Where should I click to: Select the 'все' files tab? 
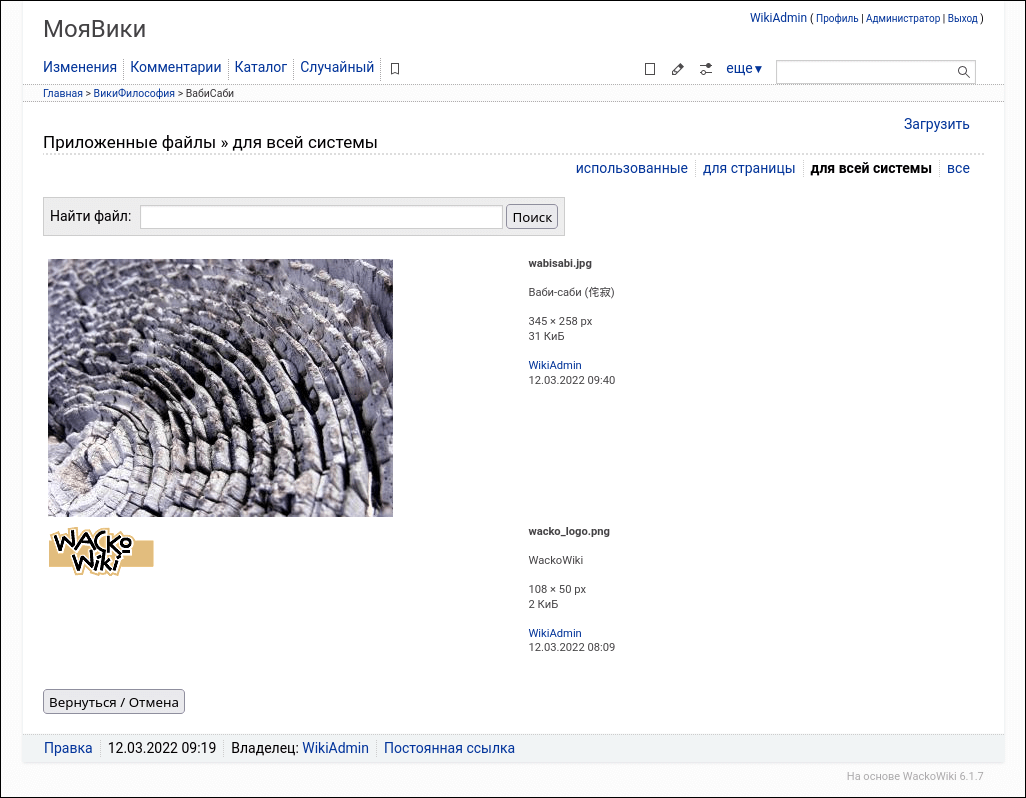[958, 168]
